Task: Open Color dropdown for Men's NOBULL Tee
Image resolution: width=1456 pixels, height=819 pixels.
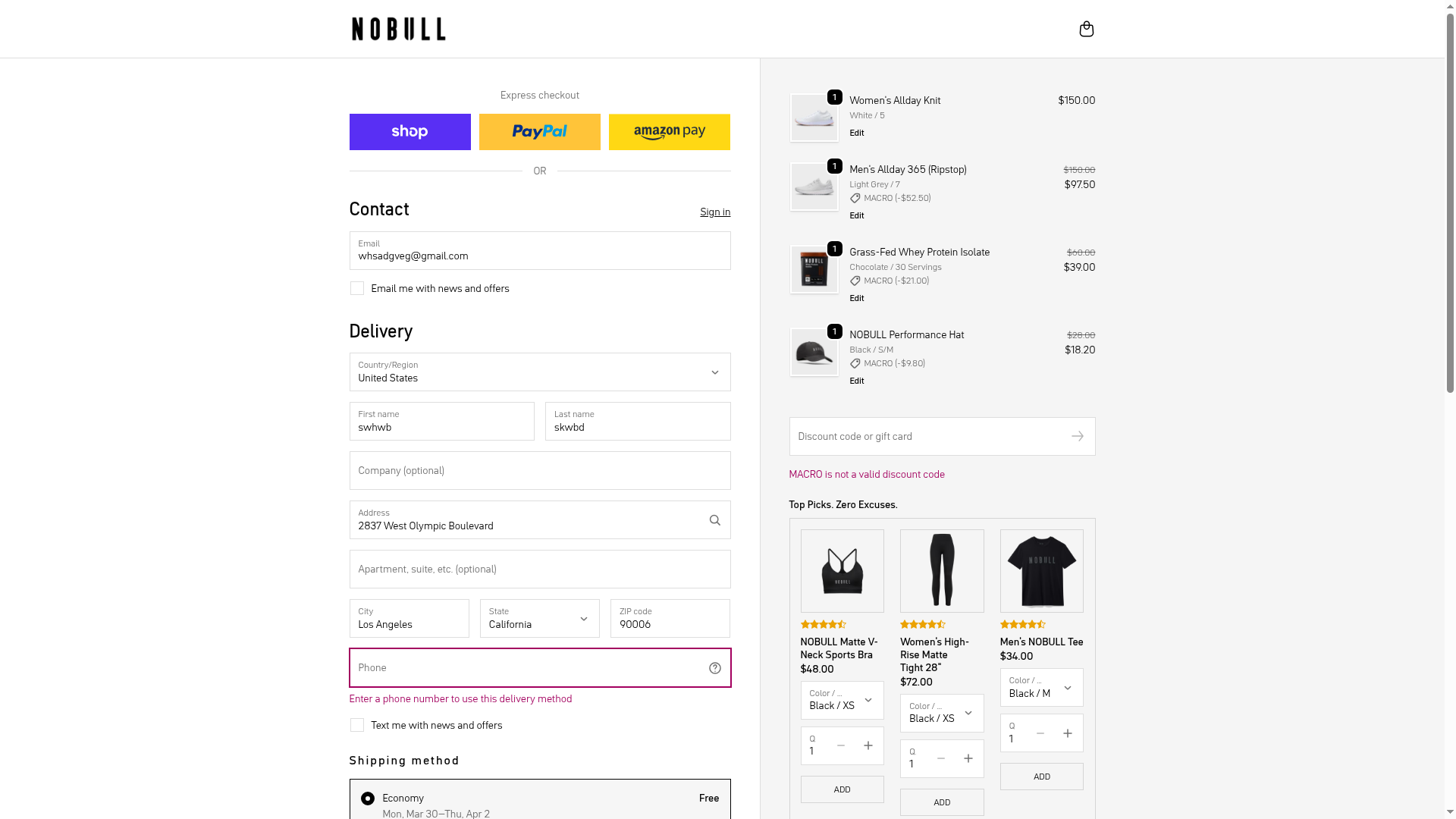Action: tap(1040, 687)
